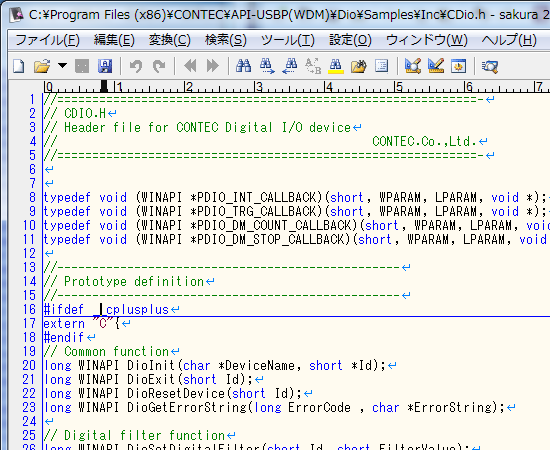This screenshot has height=450, width=550.
Task: Create a new file with the blank page icon
Action: 19,66
